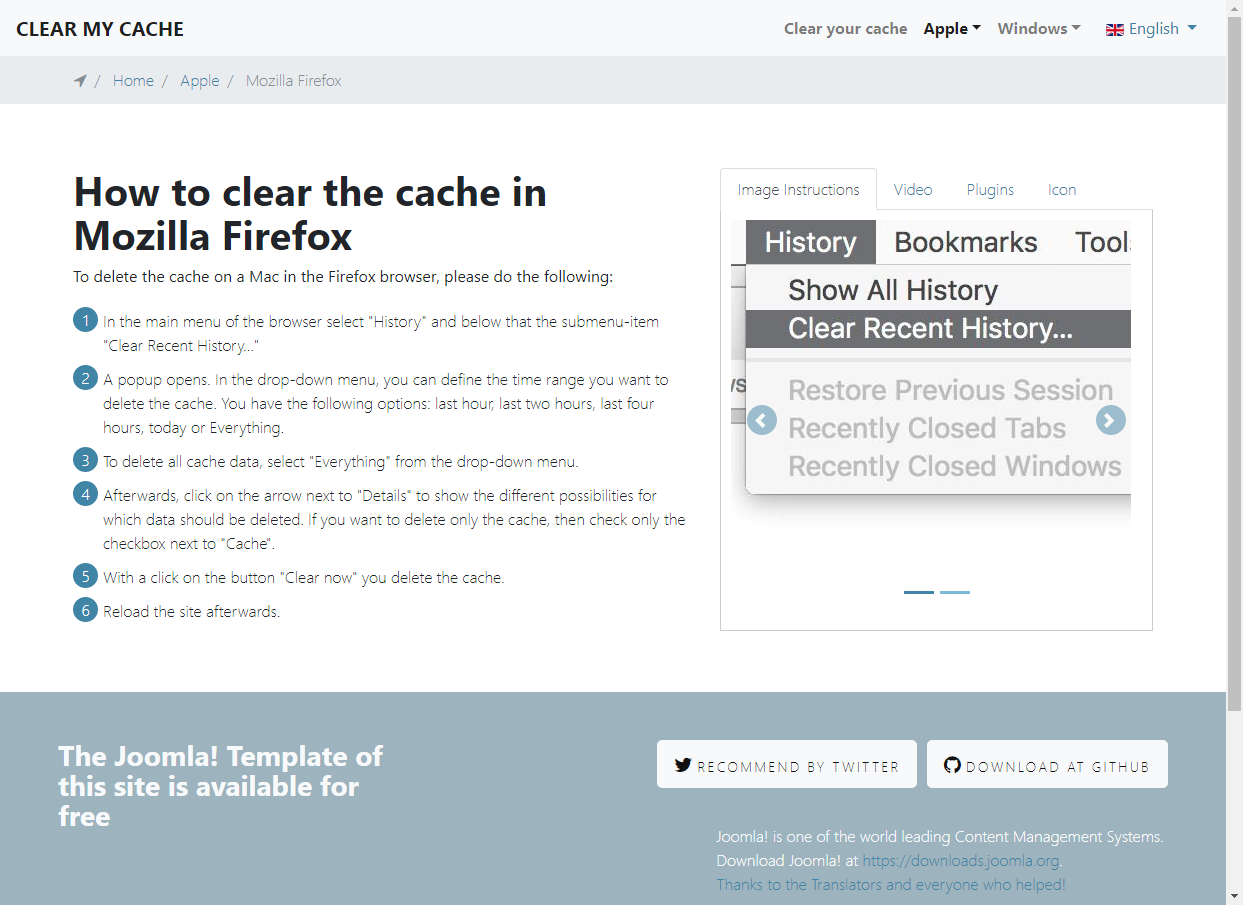
Task: Switch to the Image Instructions tab
Action: point(798,190)
